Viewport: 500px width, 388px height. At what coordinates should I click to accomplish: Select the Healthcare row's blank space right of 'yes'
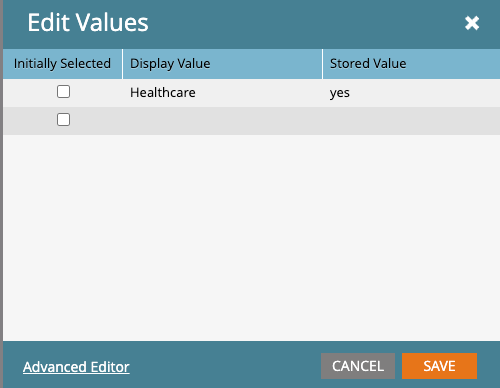pos(425,93)
